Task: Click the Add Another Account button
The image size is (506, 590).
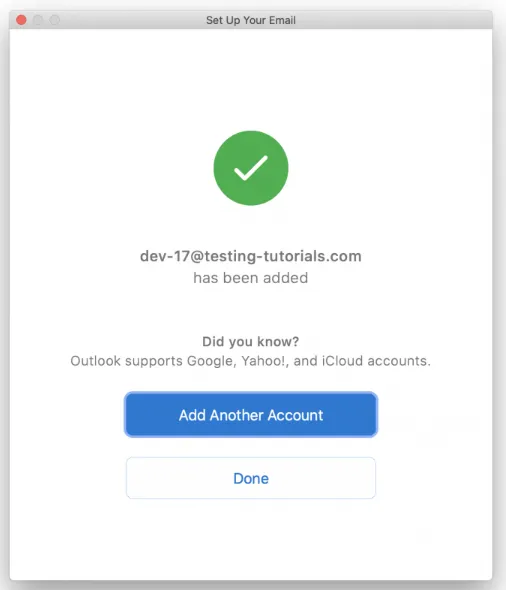Action: 251,415
